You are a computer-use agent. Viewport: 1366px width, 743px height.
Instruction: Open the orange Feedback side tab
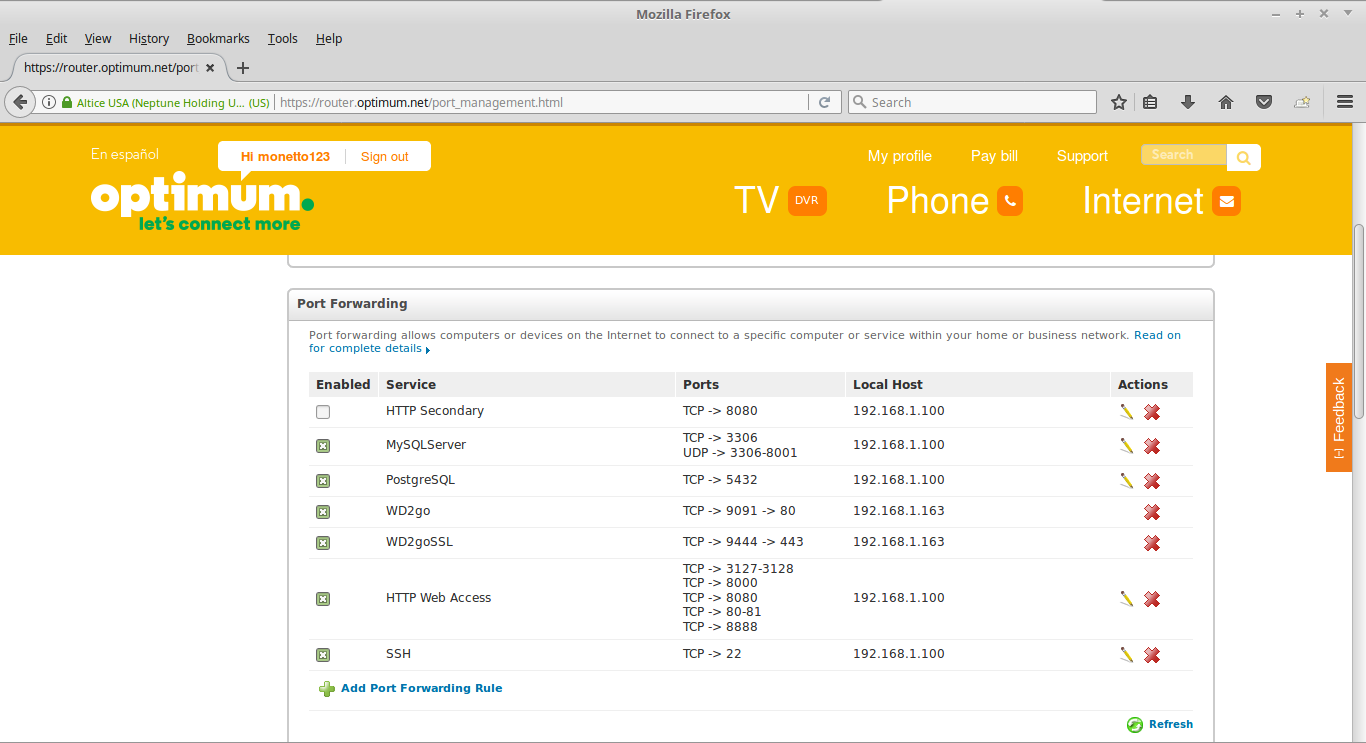(1339, 418)
